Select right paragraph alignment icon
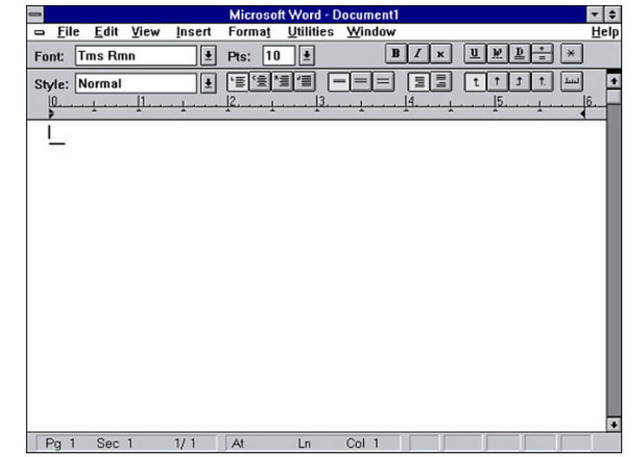Viewport: 640px width, 457px height. pos(282,82)
